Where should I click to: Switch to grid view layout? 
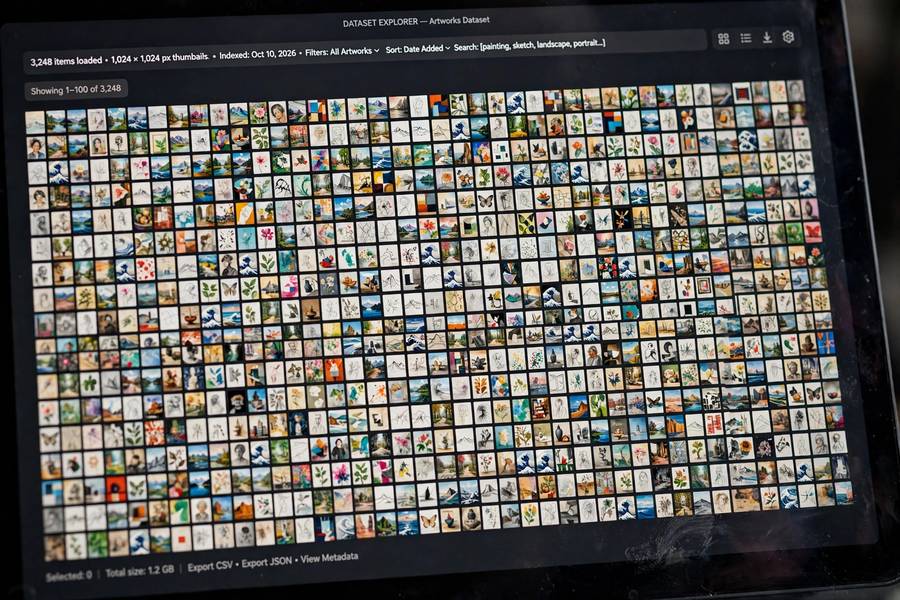click(723, 38)
